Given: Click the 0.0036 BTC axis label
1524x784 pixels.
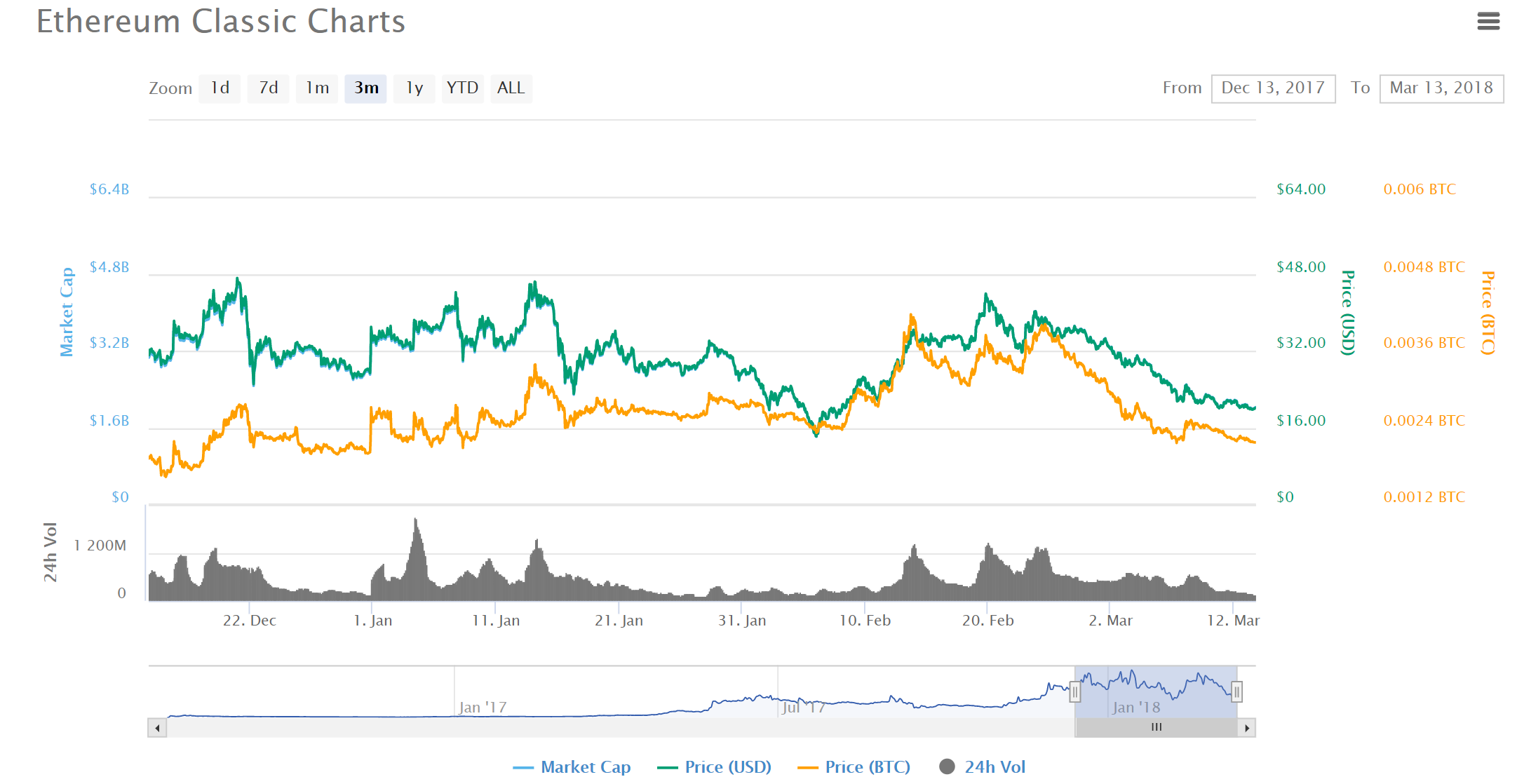Looking at the screenshot, I should coord(1424,343).
